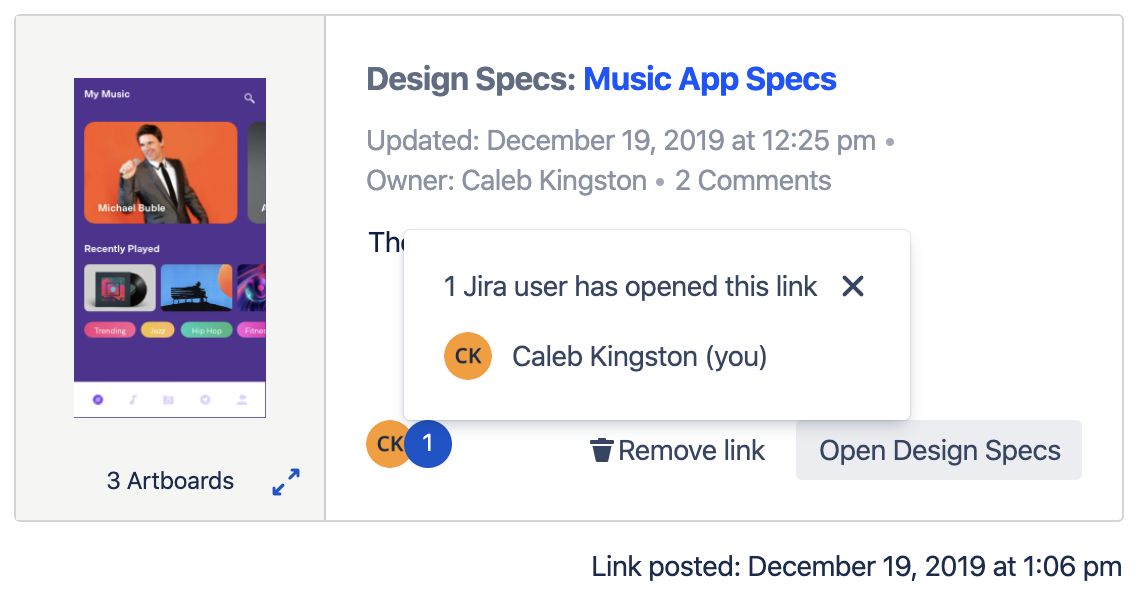Expand the artboard preview with the arrows icon
This screenshot has width=1144, height=598.
[286, 482]
